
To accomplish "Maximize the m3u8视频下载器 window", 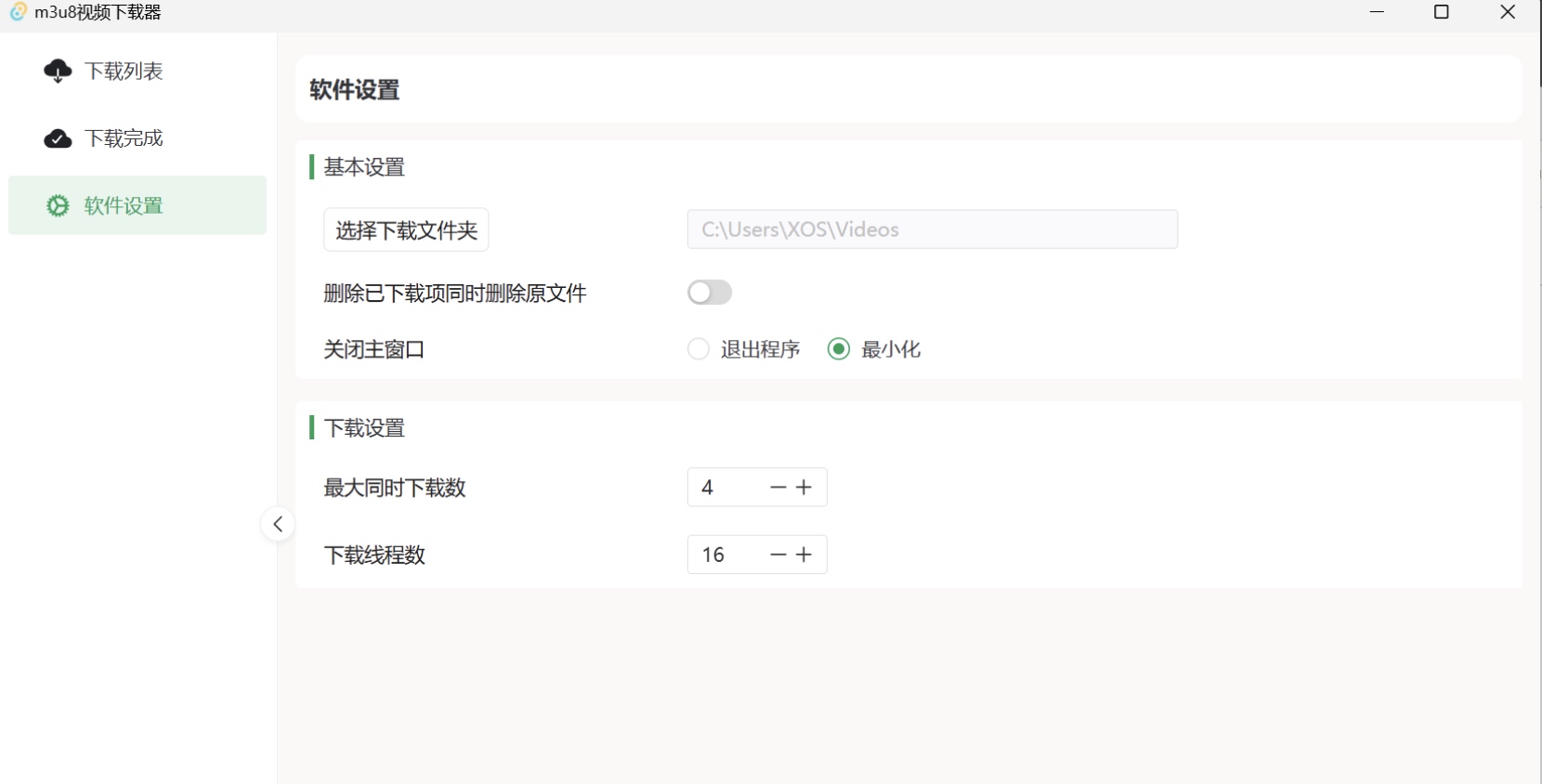I will click(x=1442, y=12).
